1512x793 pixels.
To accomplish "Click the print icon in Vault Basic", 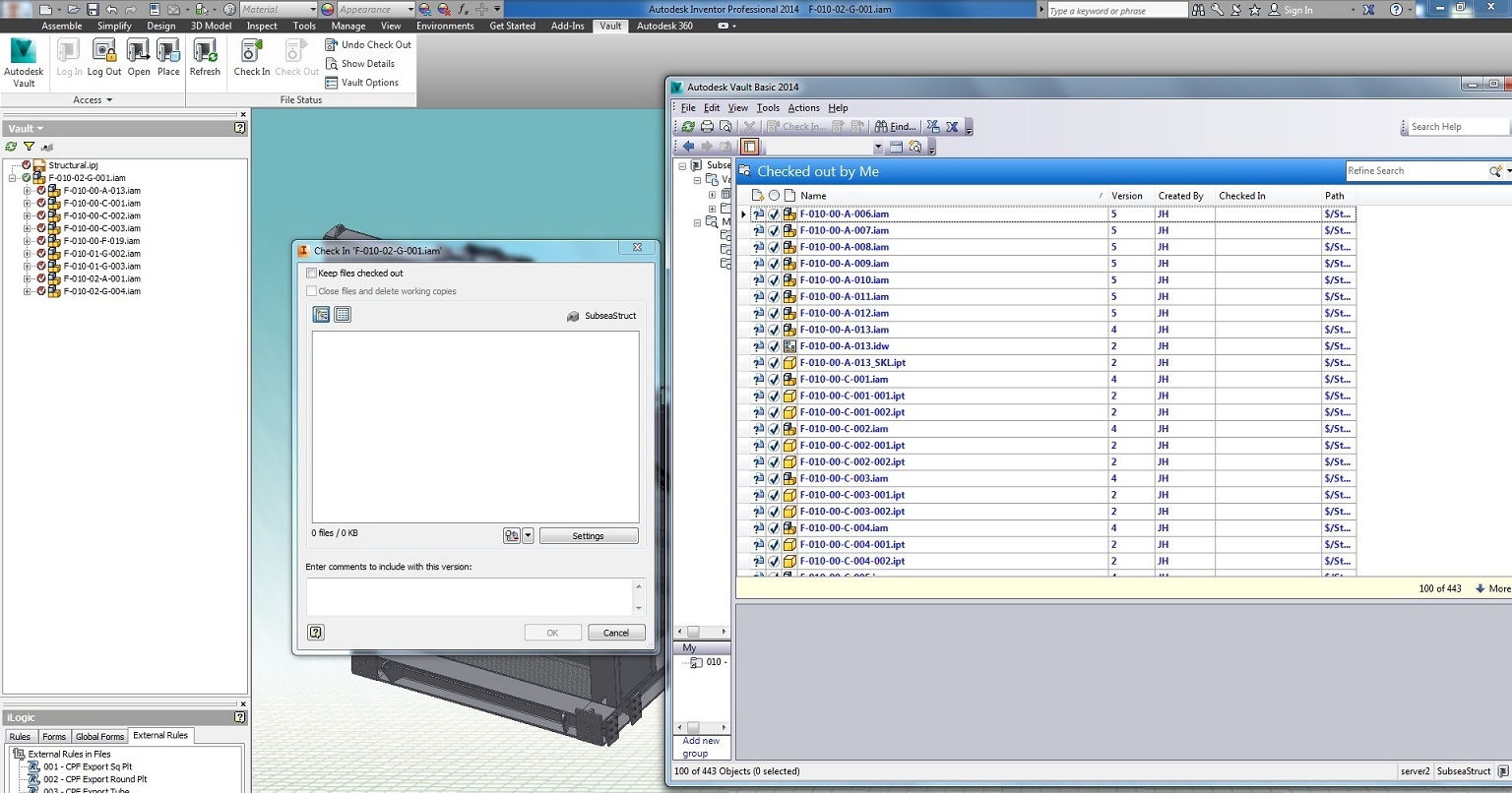I will [x=707, y=126].
